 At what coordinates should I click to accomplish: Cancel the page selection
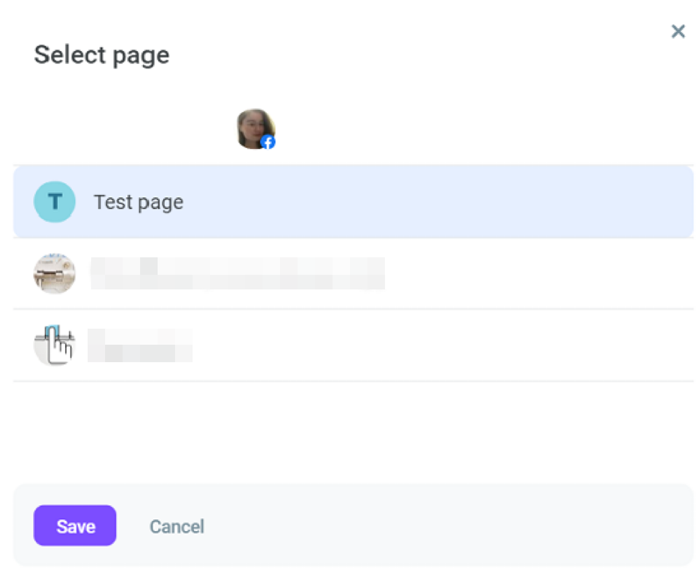(x=177, y=526)
